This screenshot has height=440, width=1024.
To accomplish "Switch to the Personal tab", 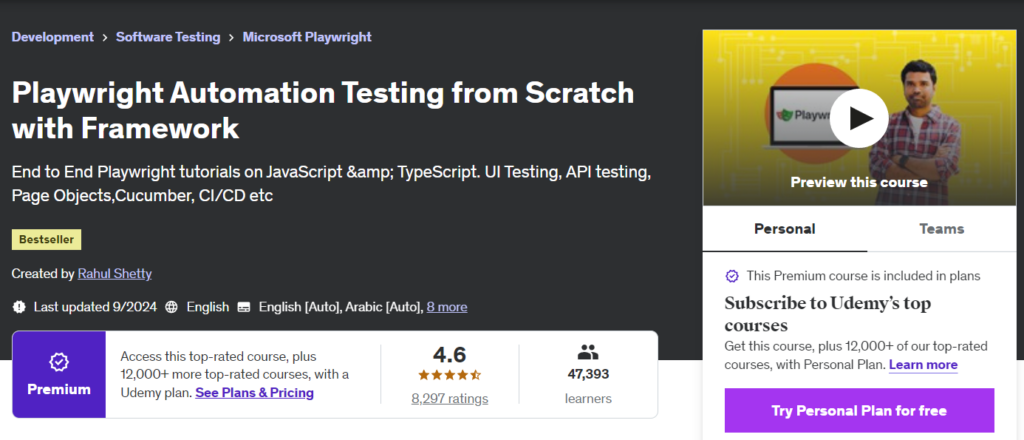I will click(x=785, y=229).
